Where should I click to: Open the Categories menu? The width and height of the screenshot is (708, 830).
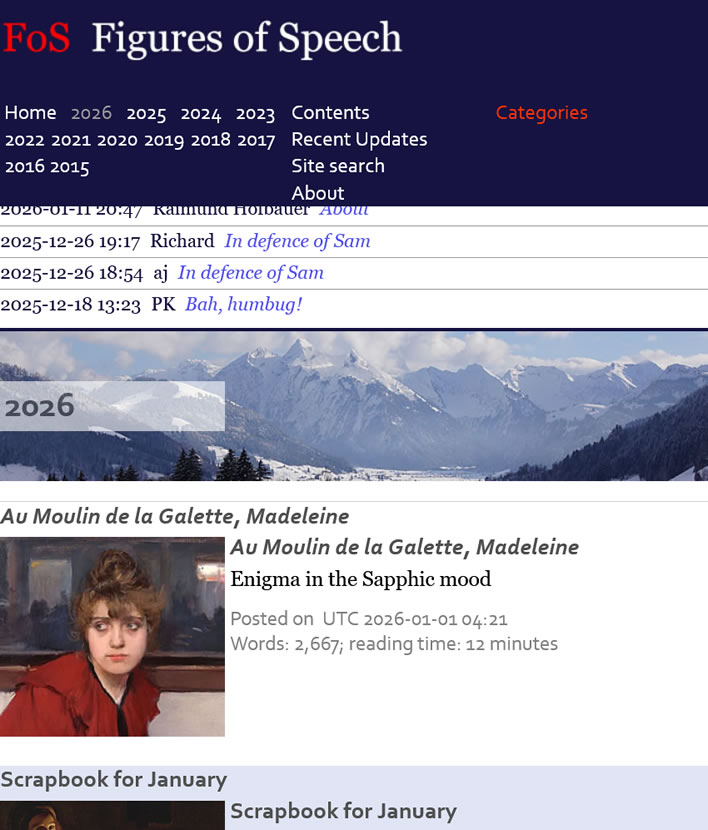(541, 113)
